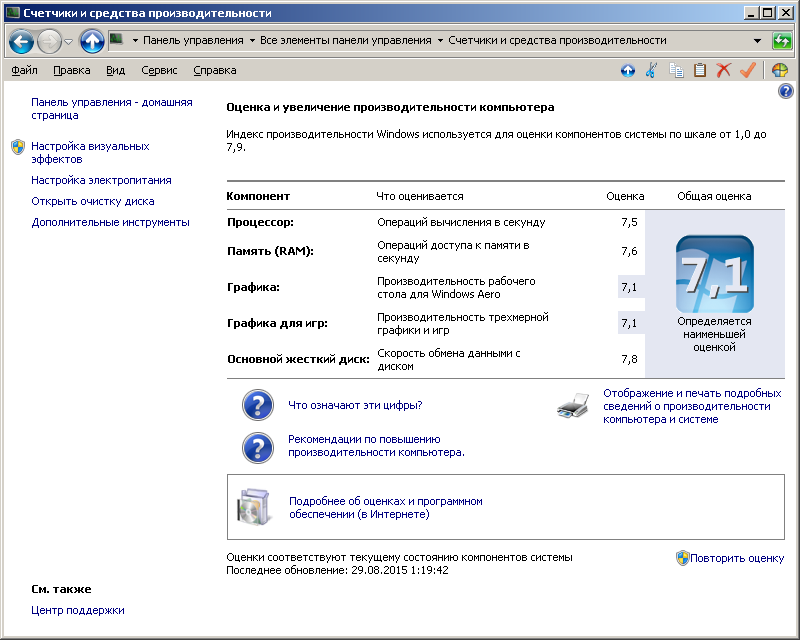Click the 7,1 overall score badge

(x=714, y=274)
